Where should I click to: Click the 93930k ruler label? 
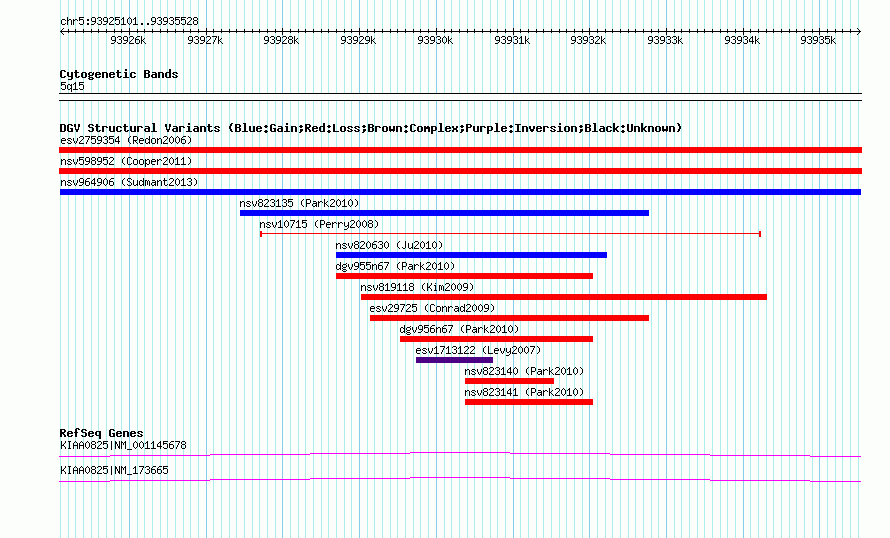pos(435,40)
